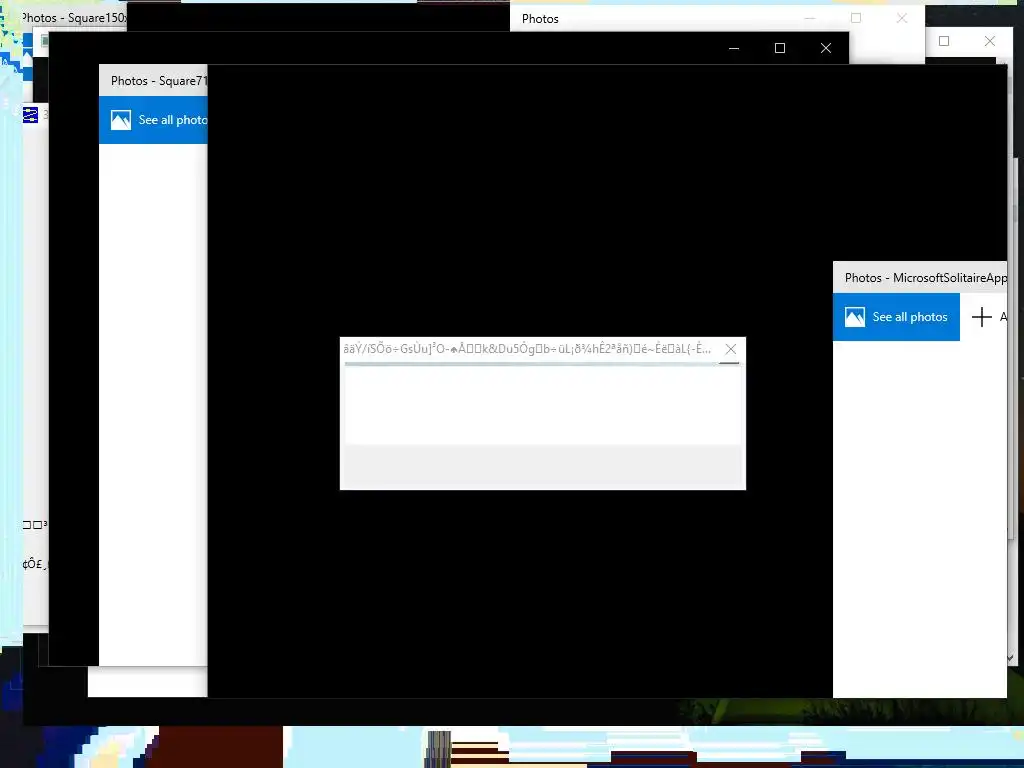Click the plus Add icon in the MicrosoftSolitaireApp window
The height and width of the screenshot is (768, 1024).
coord(982,317)
